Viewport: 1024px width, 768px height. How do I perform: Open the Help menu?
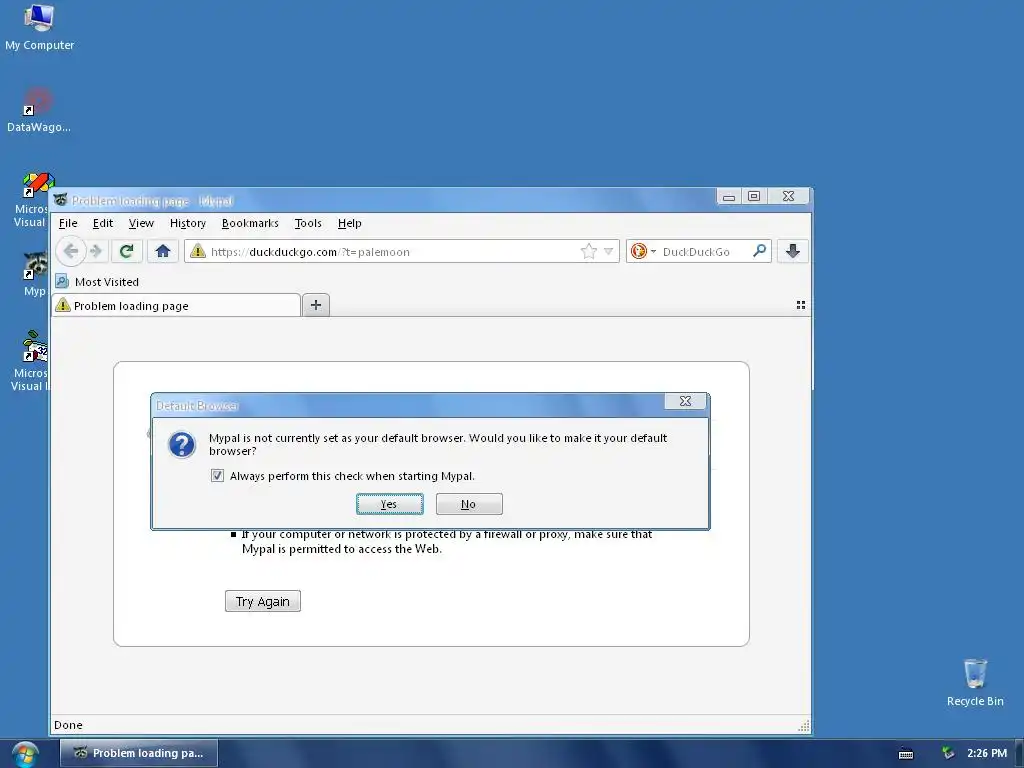point(349,223)
